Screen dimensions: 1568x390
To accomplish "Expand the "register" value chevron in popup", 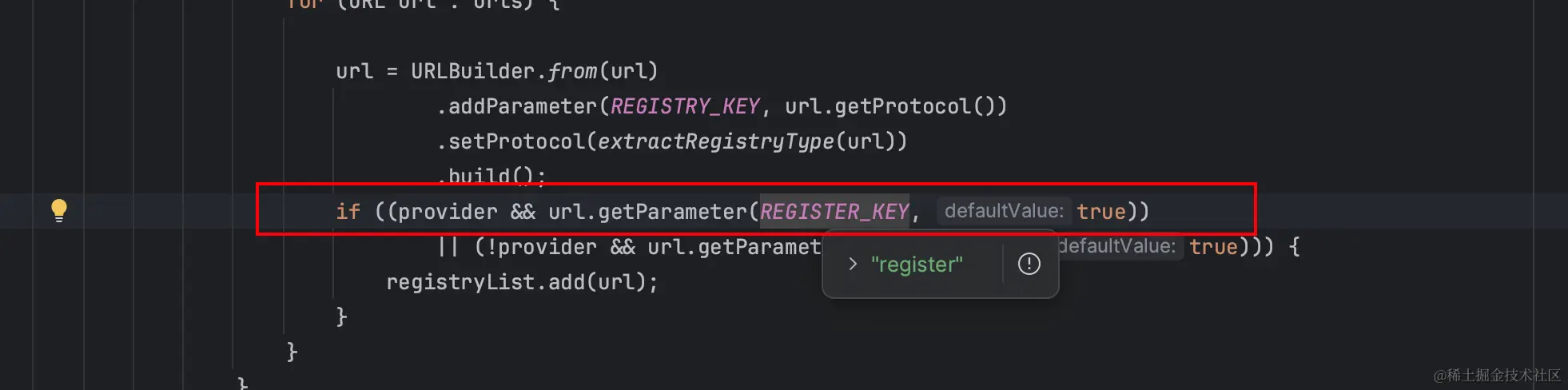I will point(853,264).
